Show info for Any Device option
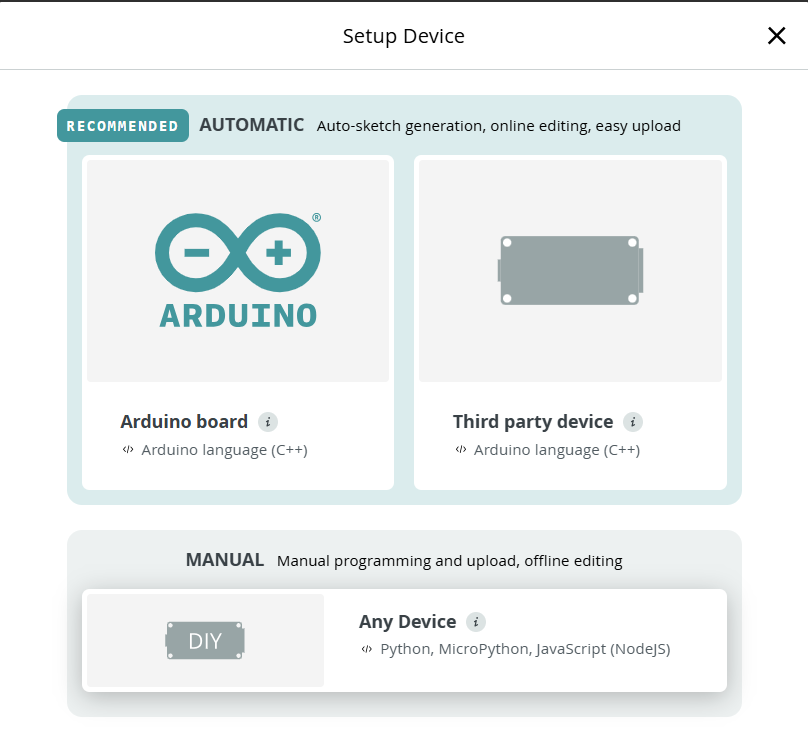The width and height of the screenshot is (808, 752). click(476, 622)
